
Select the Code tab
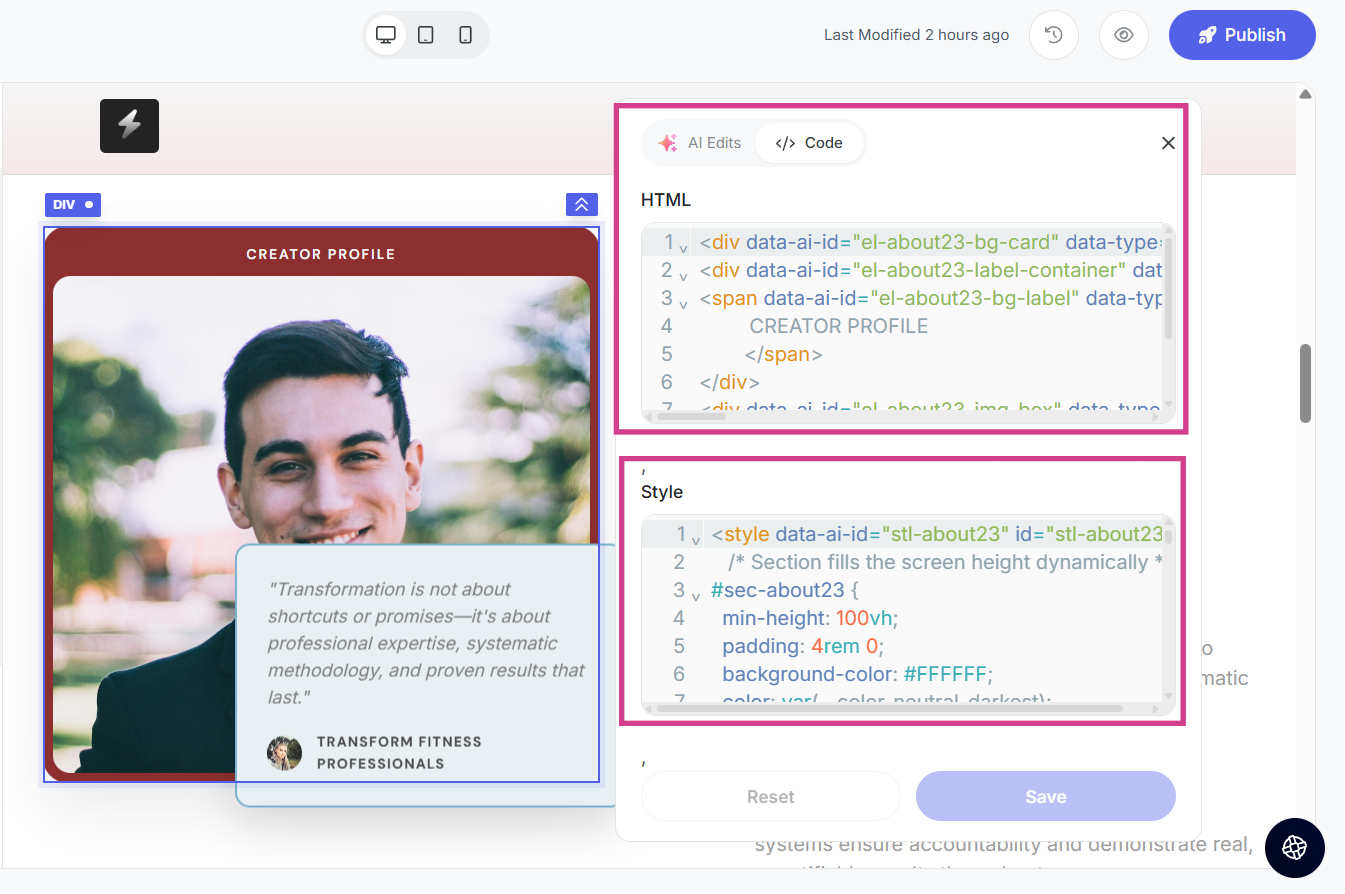809,143
